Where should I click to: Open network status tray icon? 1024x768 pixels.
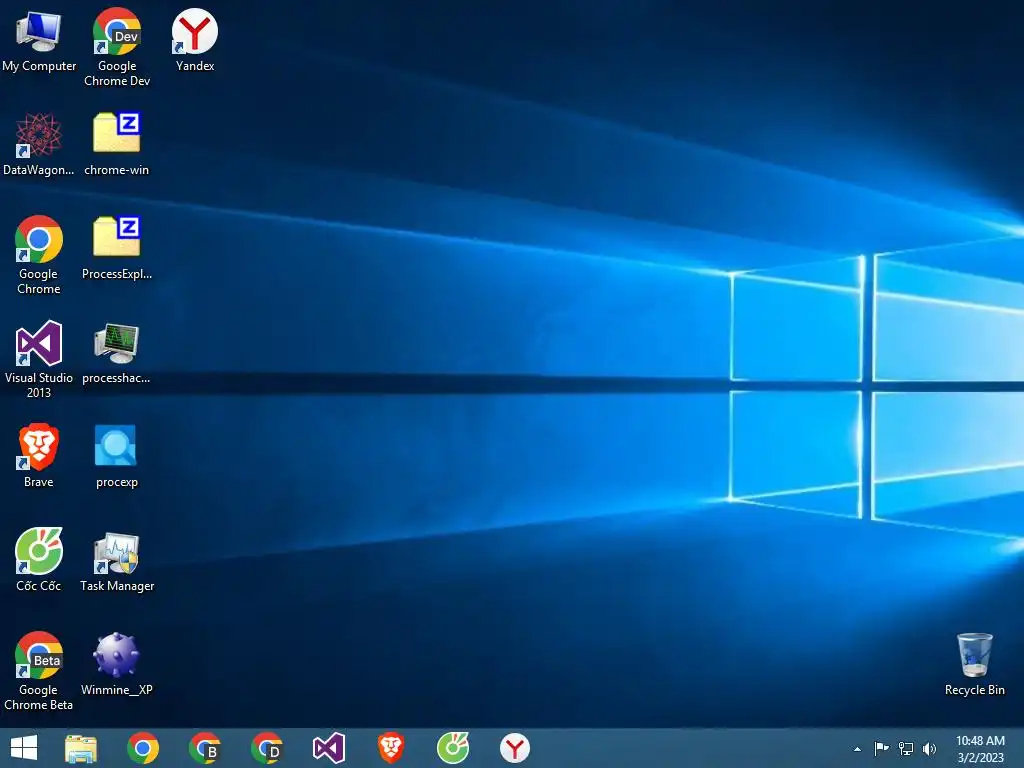906,748
